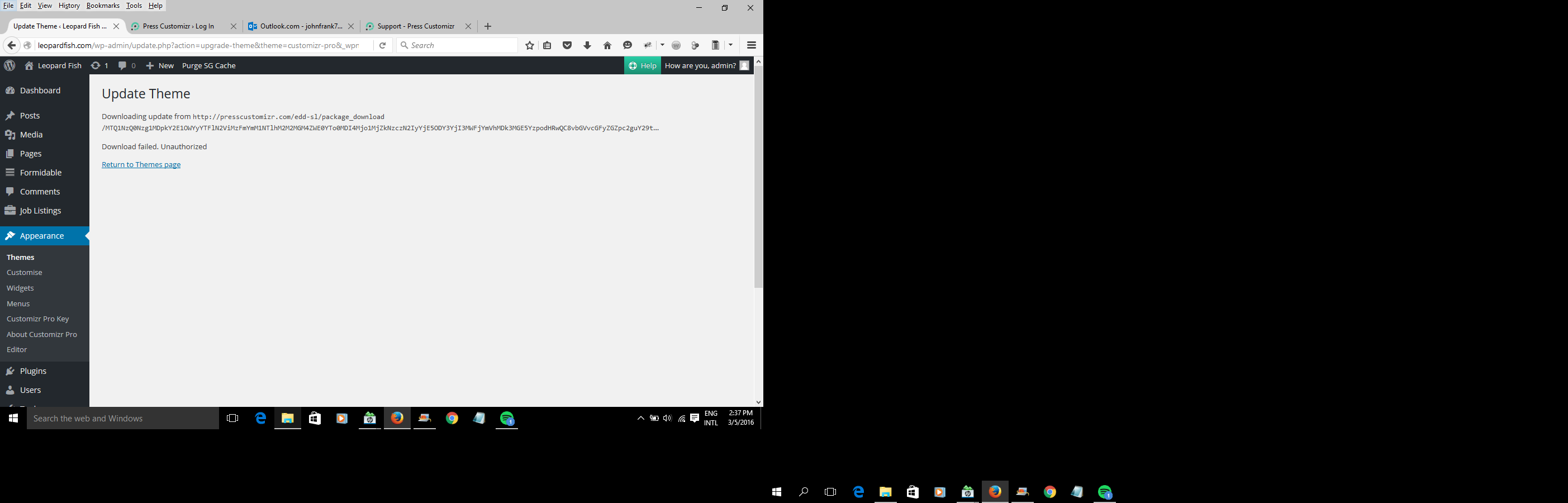The width and height of the screenshot is (1568, 503).
Task: Reload the page with the refresh button
Action: 382,45
